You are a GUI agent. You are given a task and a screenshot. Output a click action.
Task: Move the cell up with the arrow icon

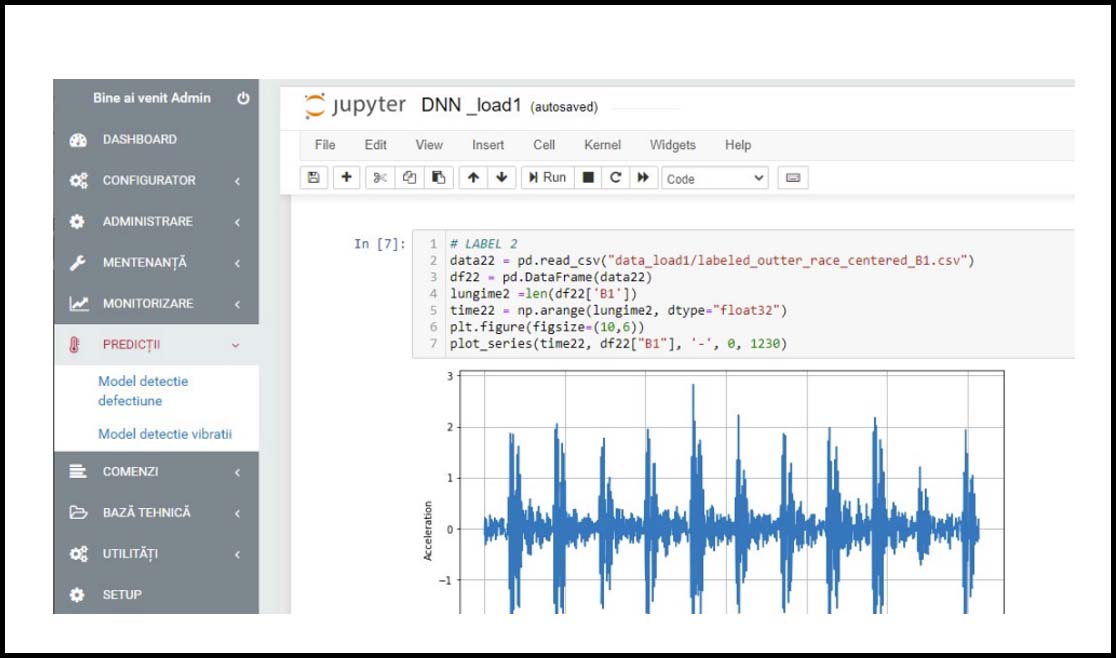click(473, 177)
